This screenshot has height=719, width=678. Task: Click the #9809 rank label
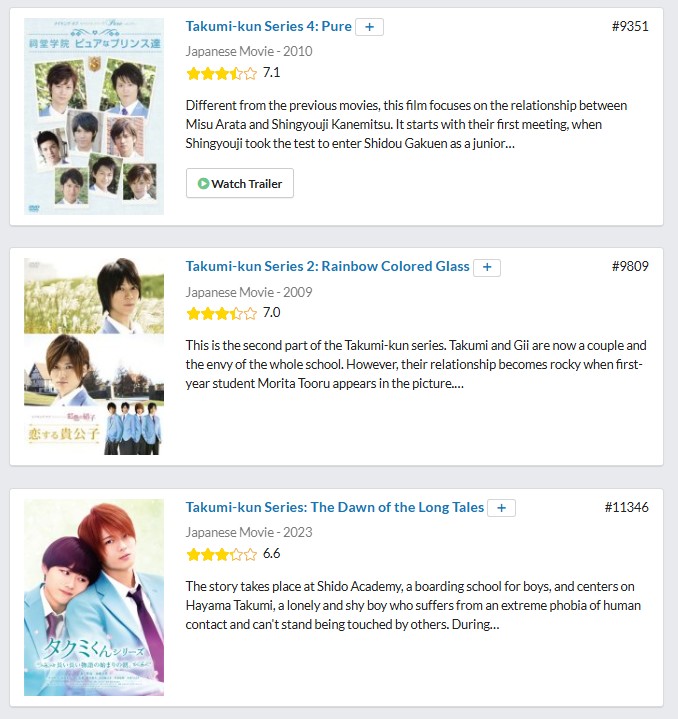pos(630,266)
